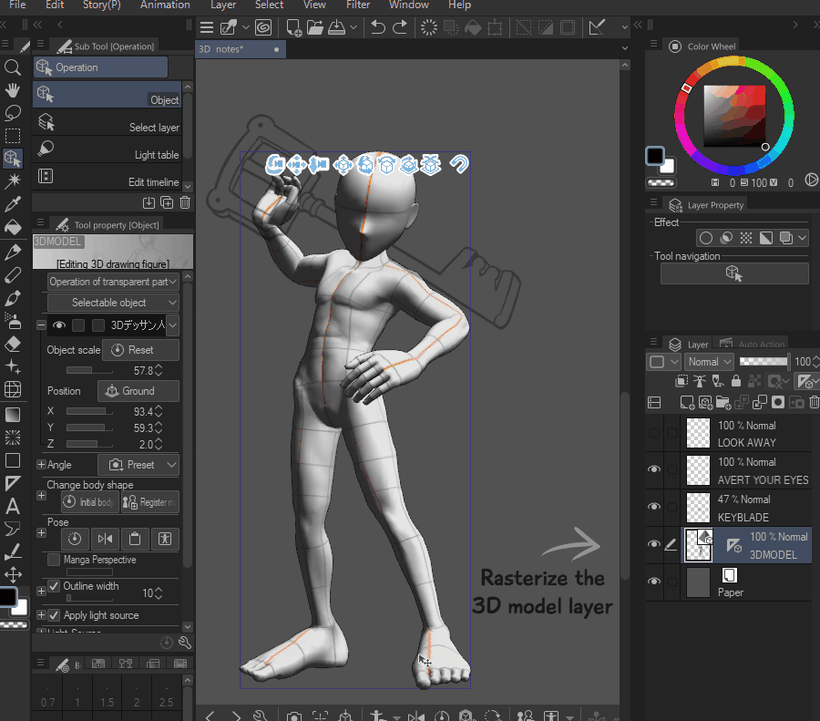The width and height of the screenshot is (820, 721).
Task: Open the Selectable object dropdown
Action: tap(111, 302)
